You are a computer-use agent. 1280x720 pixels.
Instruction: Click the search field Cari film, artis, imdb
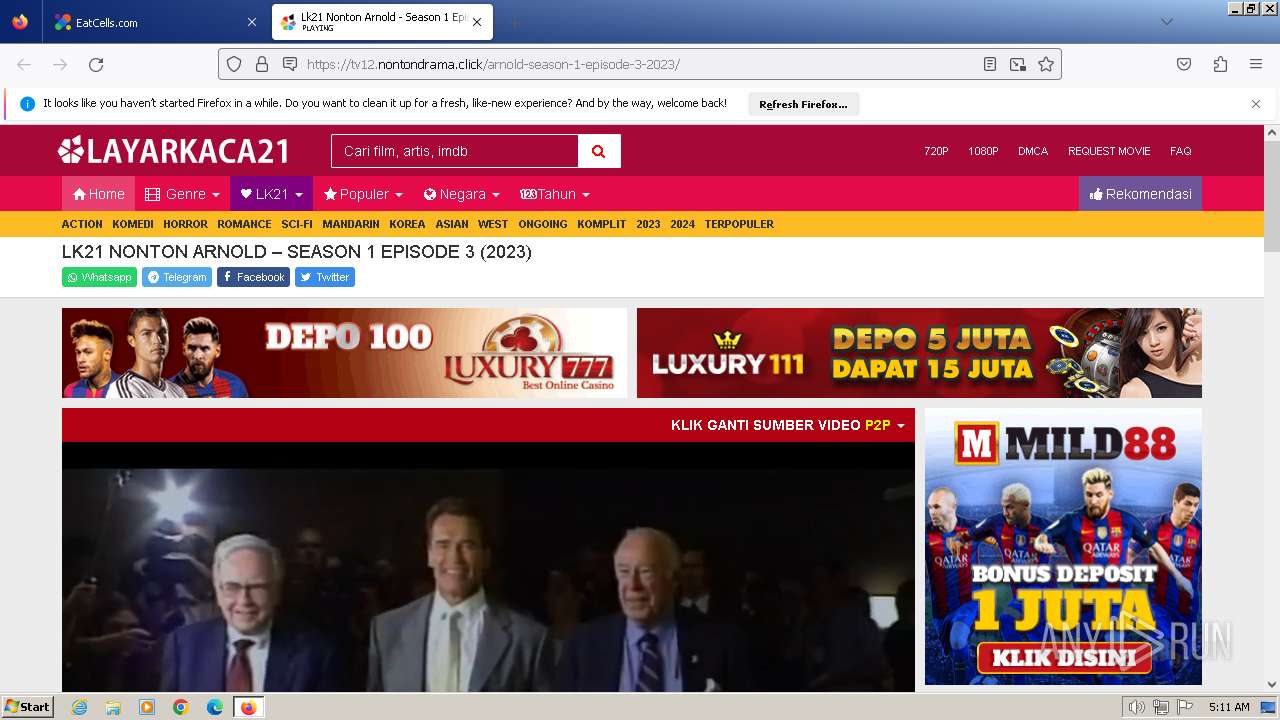(455, 151)
